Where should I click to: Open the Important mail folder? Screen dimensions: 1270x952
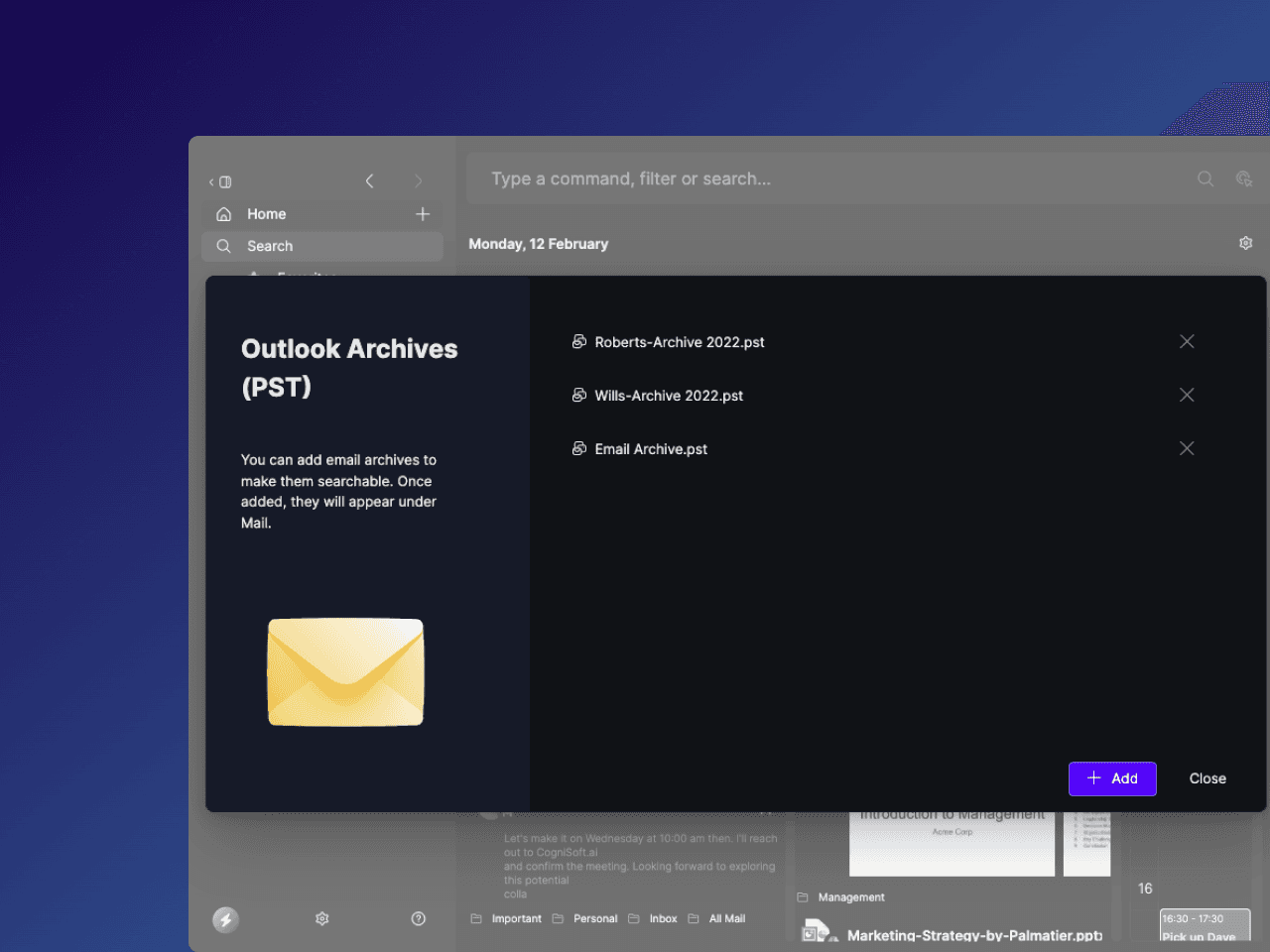click(x=517, y=919)
